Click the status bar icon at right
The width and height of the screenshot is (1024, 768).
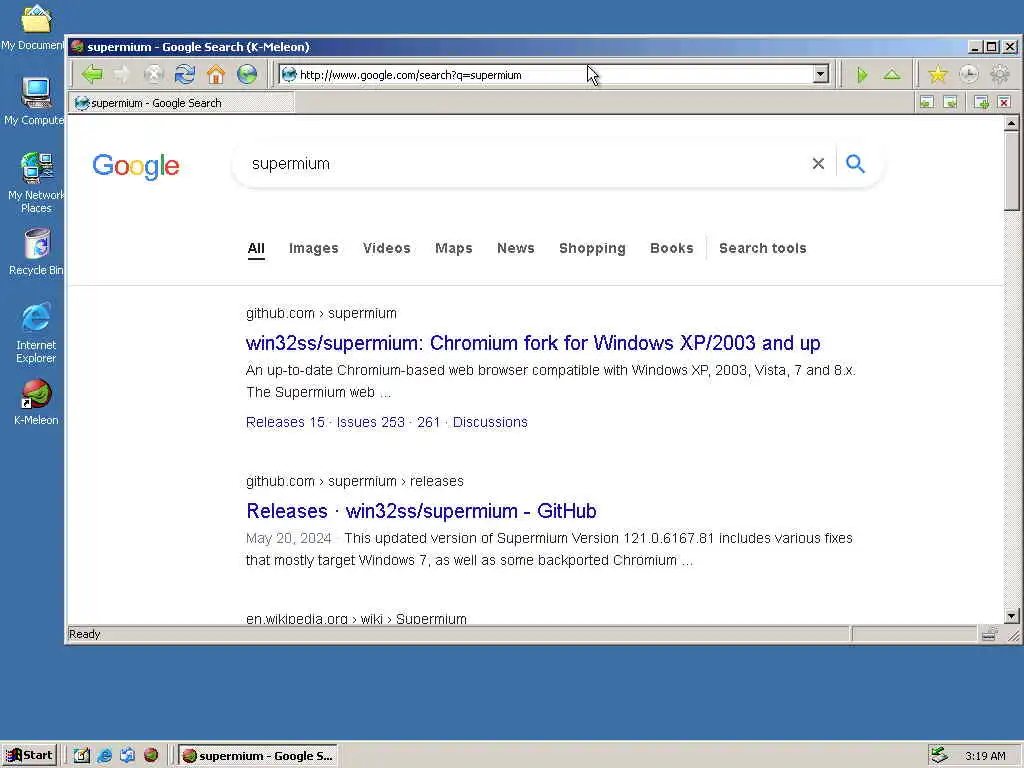click(989, 633)
